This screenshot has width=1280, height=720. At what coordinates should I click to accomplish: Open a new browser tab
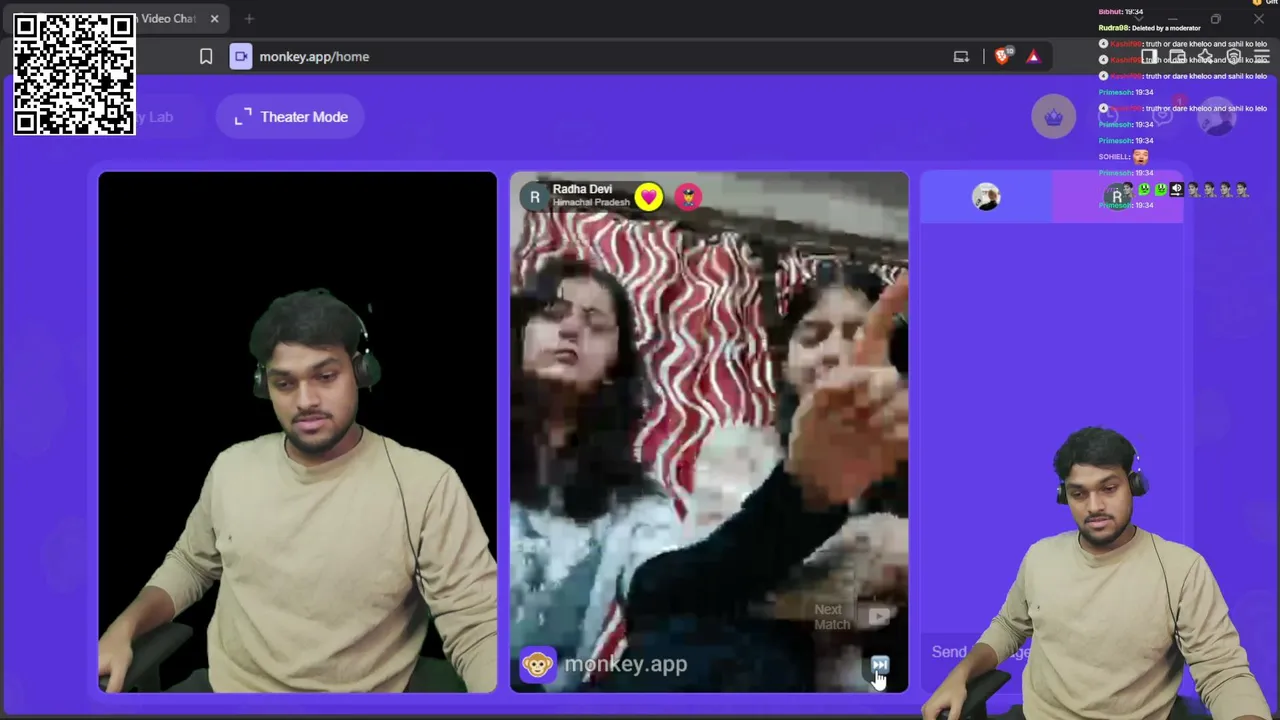pyautogui.click(x=249, y=18)
